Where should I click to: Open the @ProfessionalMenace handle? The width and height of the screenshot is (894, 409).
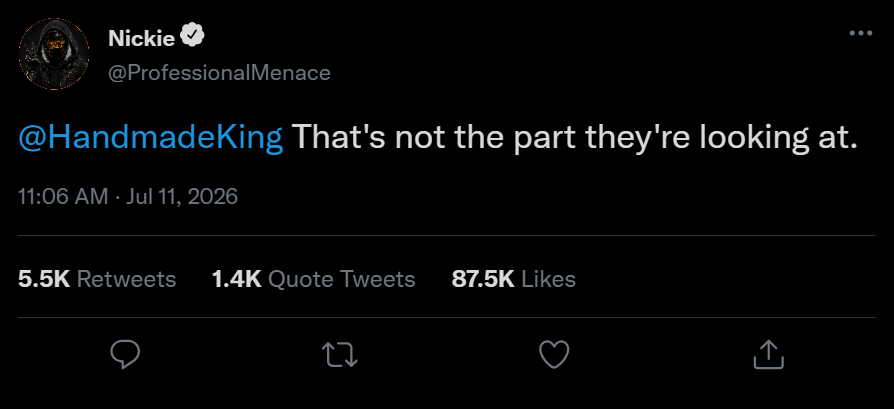coord(219,73)
